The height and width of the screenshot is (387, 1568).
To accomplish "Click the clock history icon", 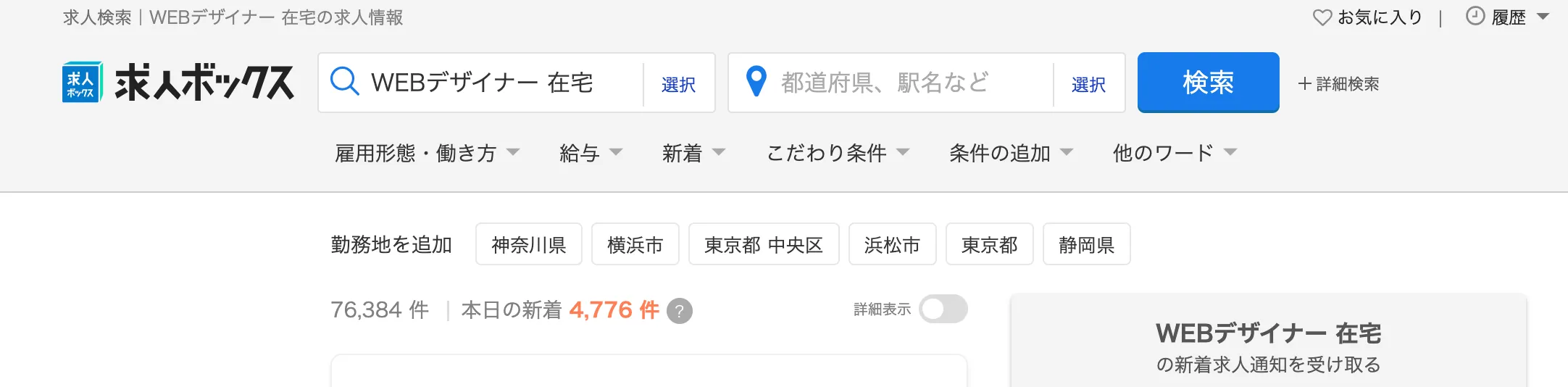I will pyautogui.click(x=1475, y=16).
